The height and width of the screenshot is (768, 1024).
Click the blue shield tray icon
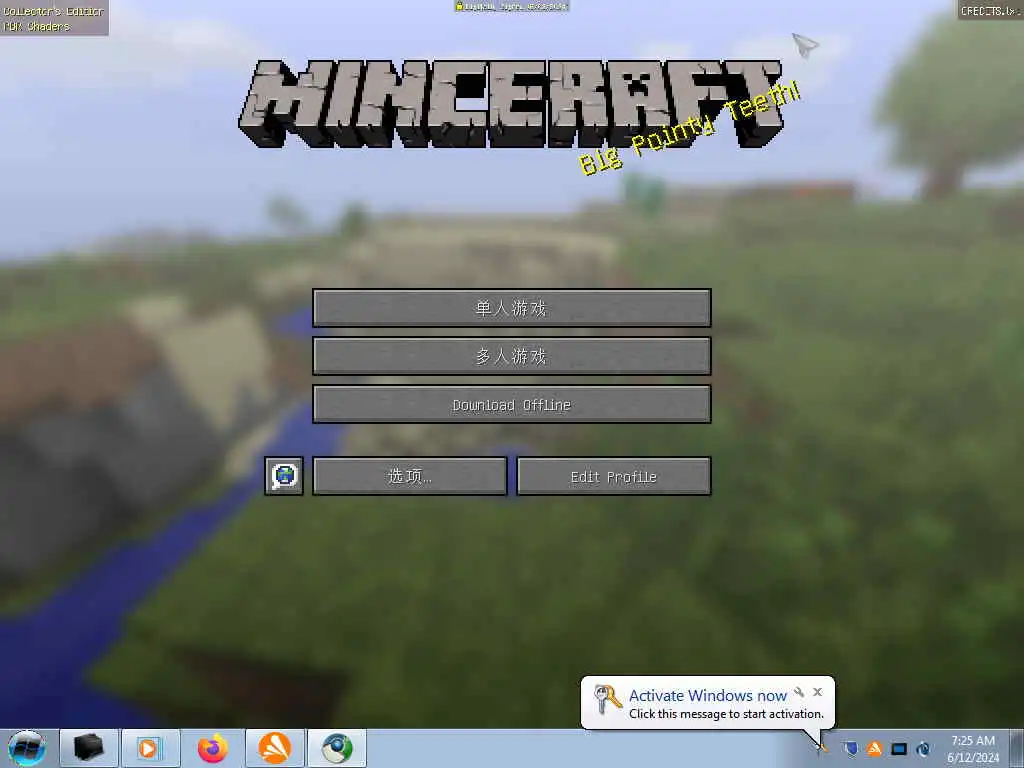click(x=850, y=748)
